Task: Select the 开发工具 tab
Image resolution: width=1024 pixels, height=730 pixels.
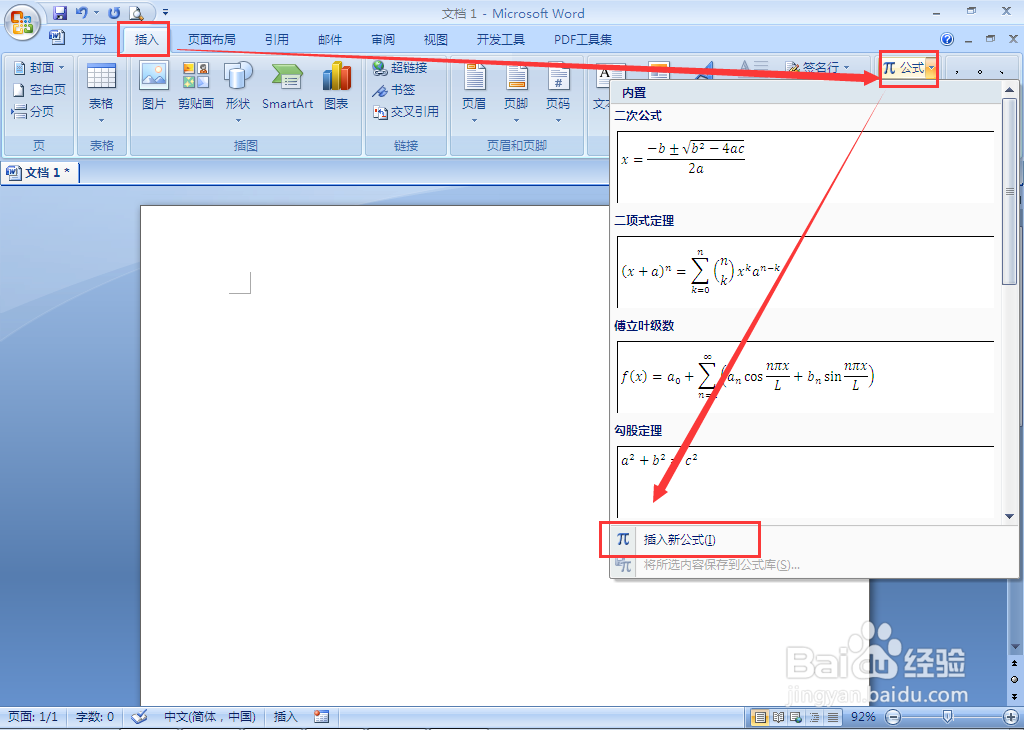Action: pyautogui.click(x=500, y=40)
